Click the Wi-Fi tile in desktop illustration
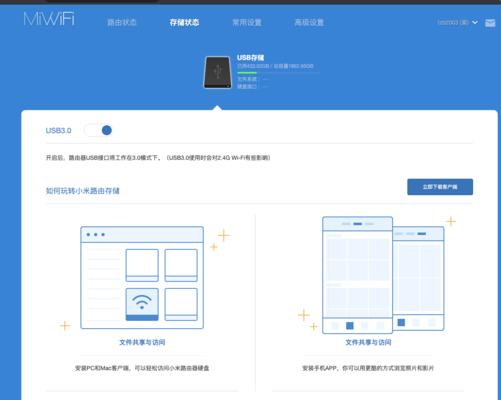The width and height of the screenshot is (501, 400). point(142,304)
